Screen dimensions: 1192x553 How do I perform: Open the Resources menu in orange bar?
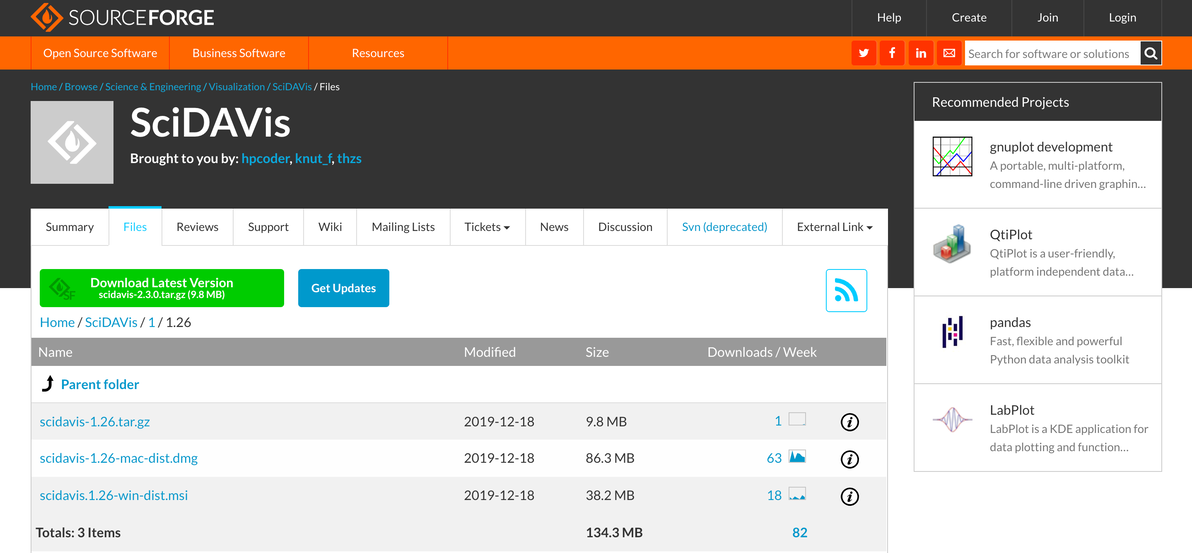(x=378, y=53)
